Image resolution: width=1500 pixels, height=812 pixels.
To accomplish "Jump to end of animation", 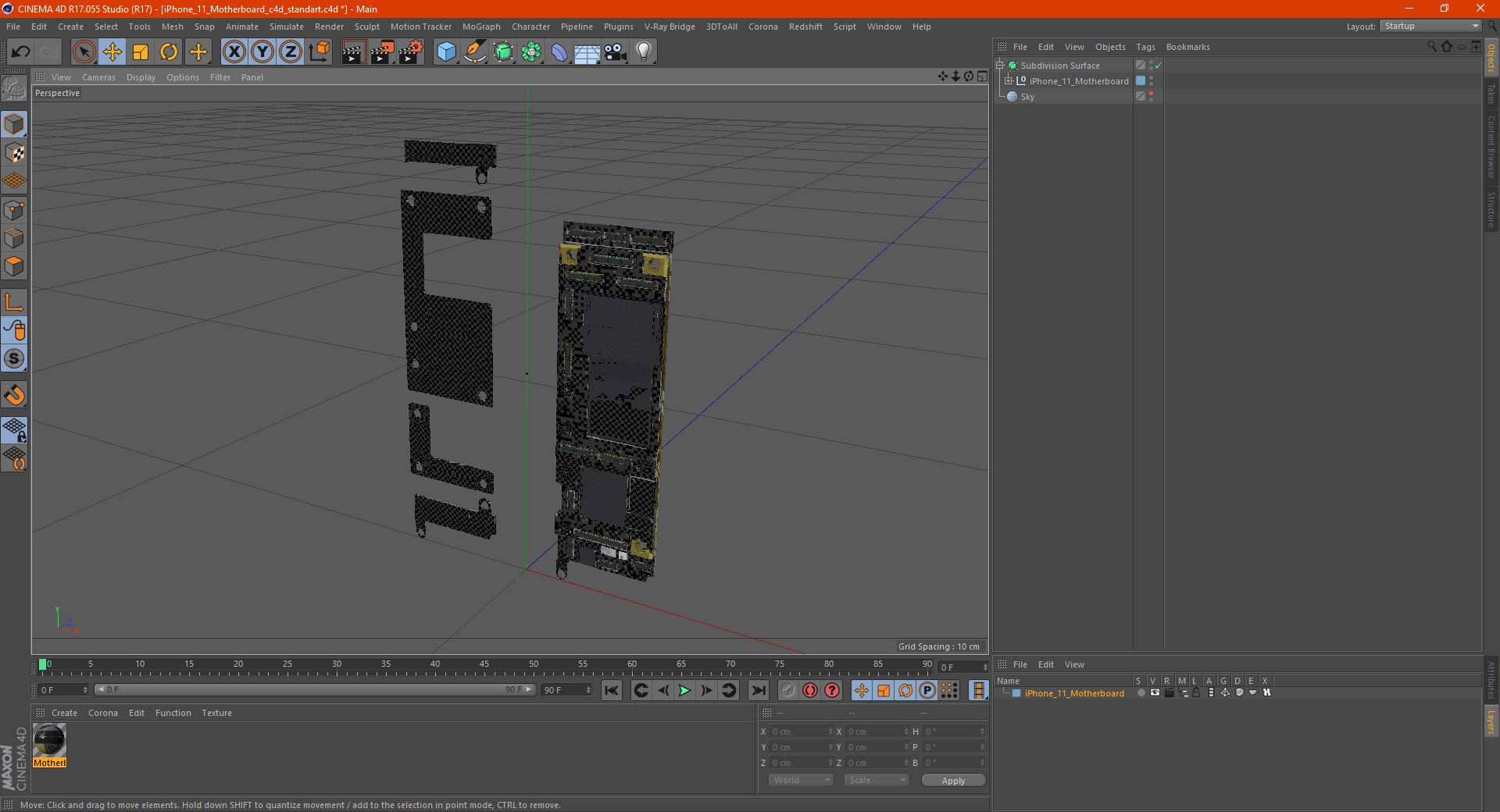I will click(758, 690).
